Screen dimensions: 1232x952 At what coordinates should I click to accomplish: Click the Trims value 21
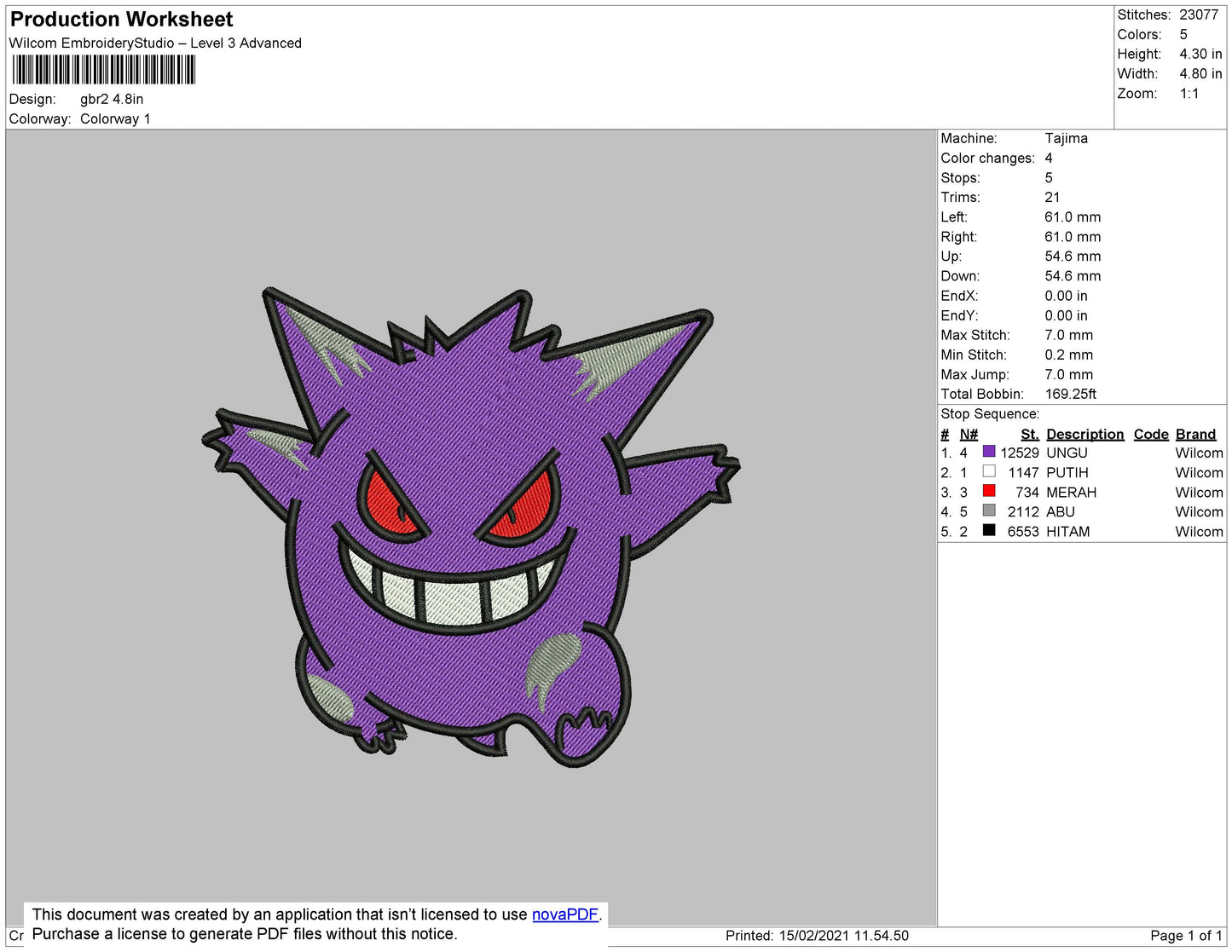(x=1052, y=197)
